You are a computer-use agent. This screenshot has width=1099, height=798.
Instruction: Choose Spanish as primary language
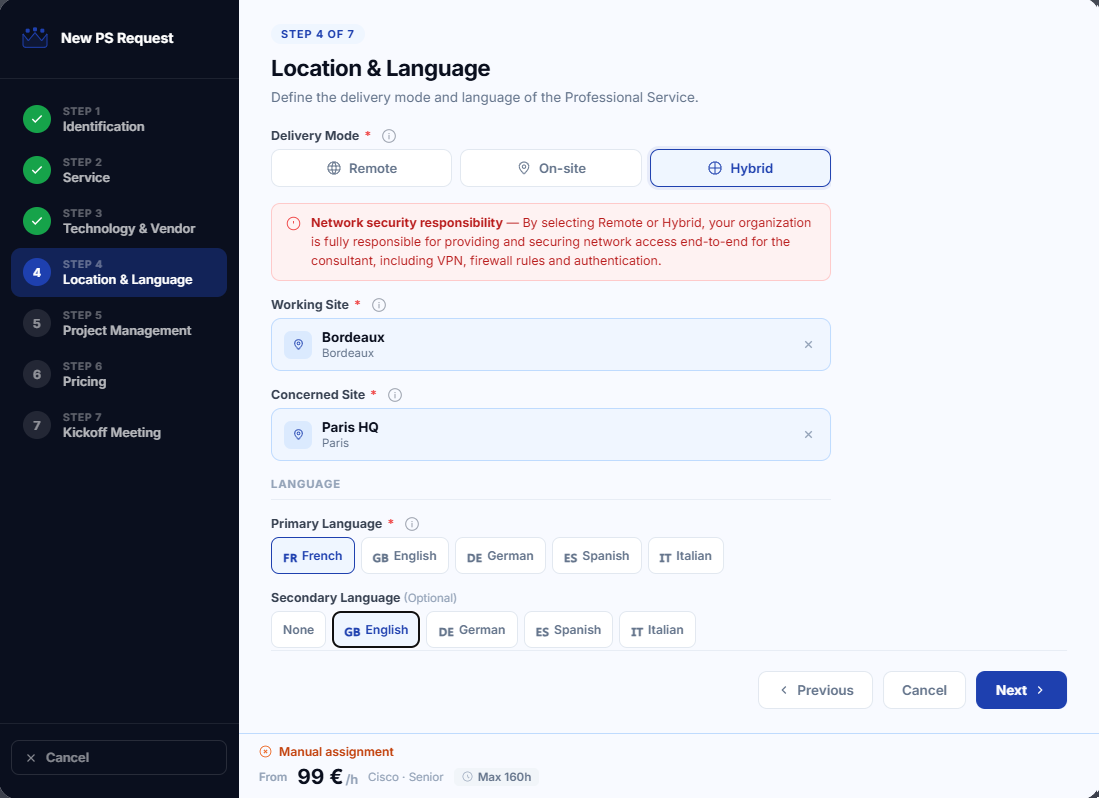596,556
